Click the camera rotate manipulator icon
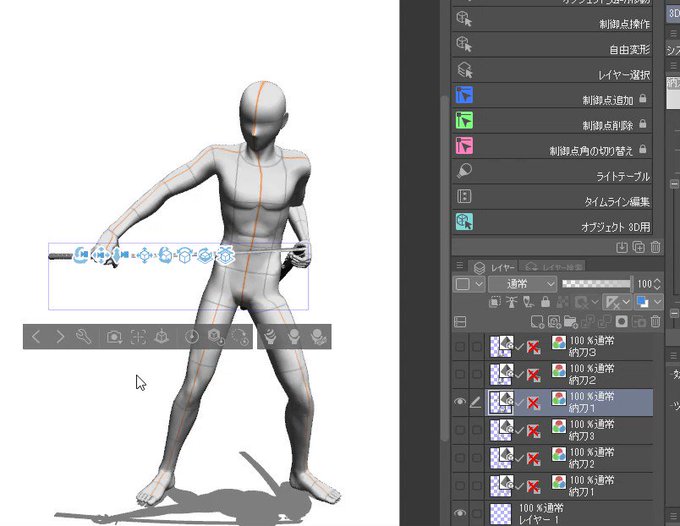This screenshot has width=680, height=526. tap(81, 255)
